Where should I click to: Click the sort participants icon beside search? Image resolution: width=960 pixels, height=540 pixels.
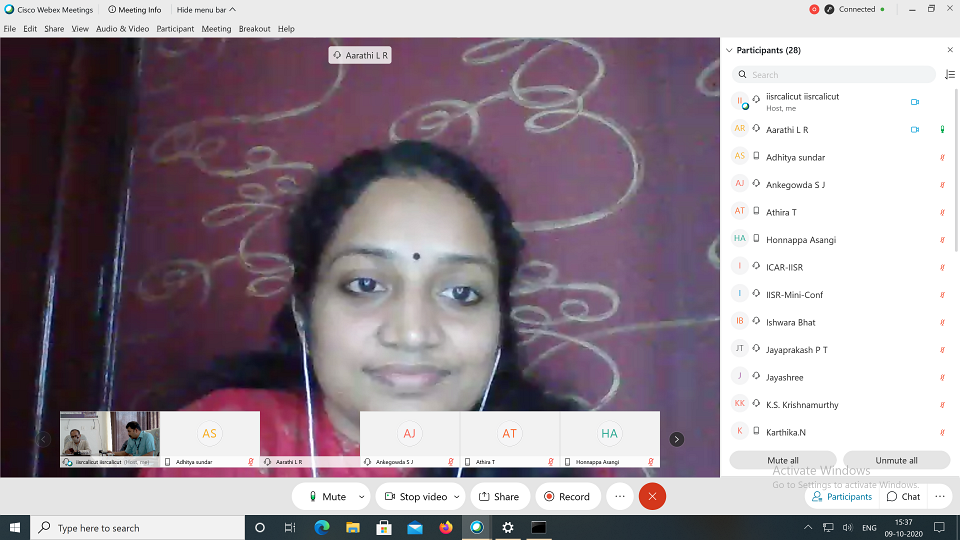click(949, 75)
